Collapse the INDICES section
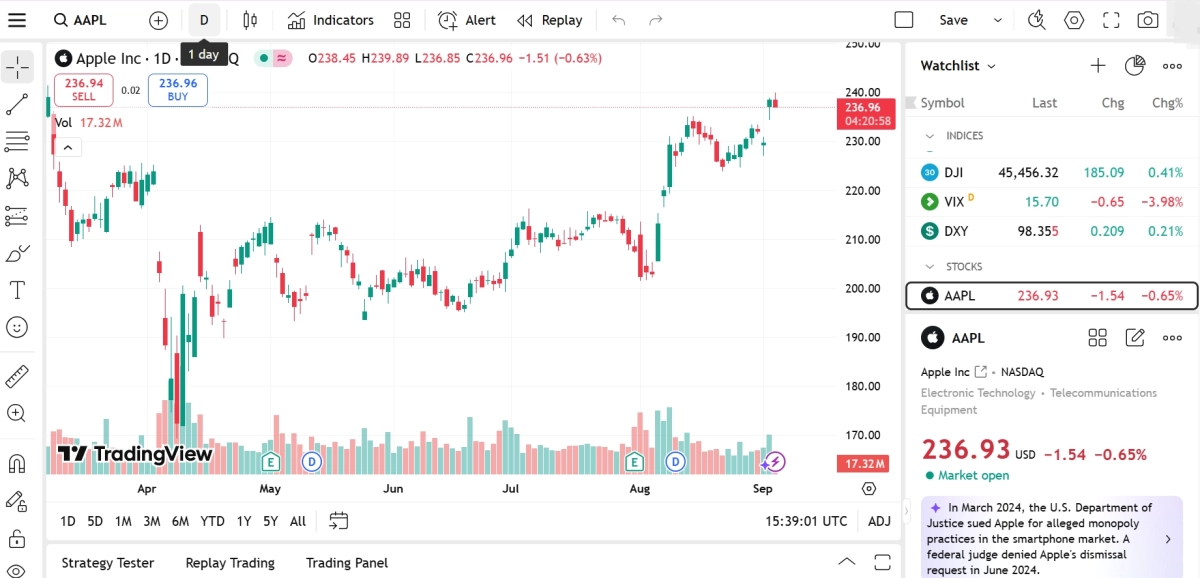 coord(930,136)
